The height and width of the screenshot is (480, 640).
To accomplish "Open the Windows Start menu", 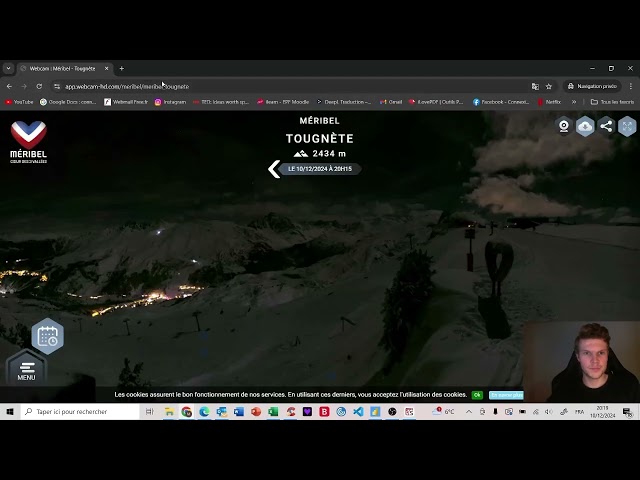I will click(10, 411).
